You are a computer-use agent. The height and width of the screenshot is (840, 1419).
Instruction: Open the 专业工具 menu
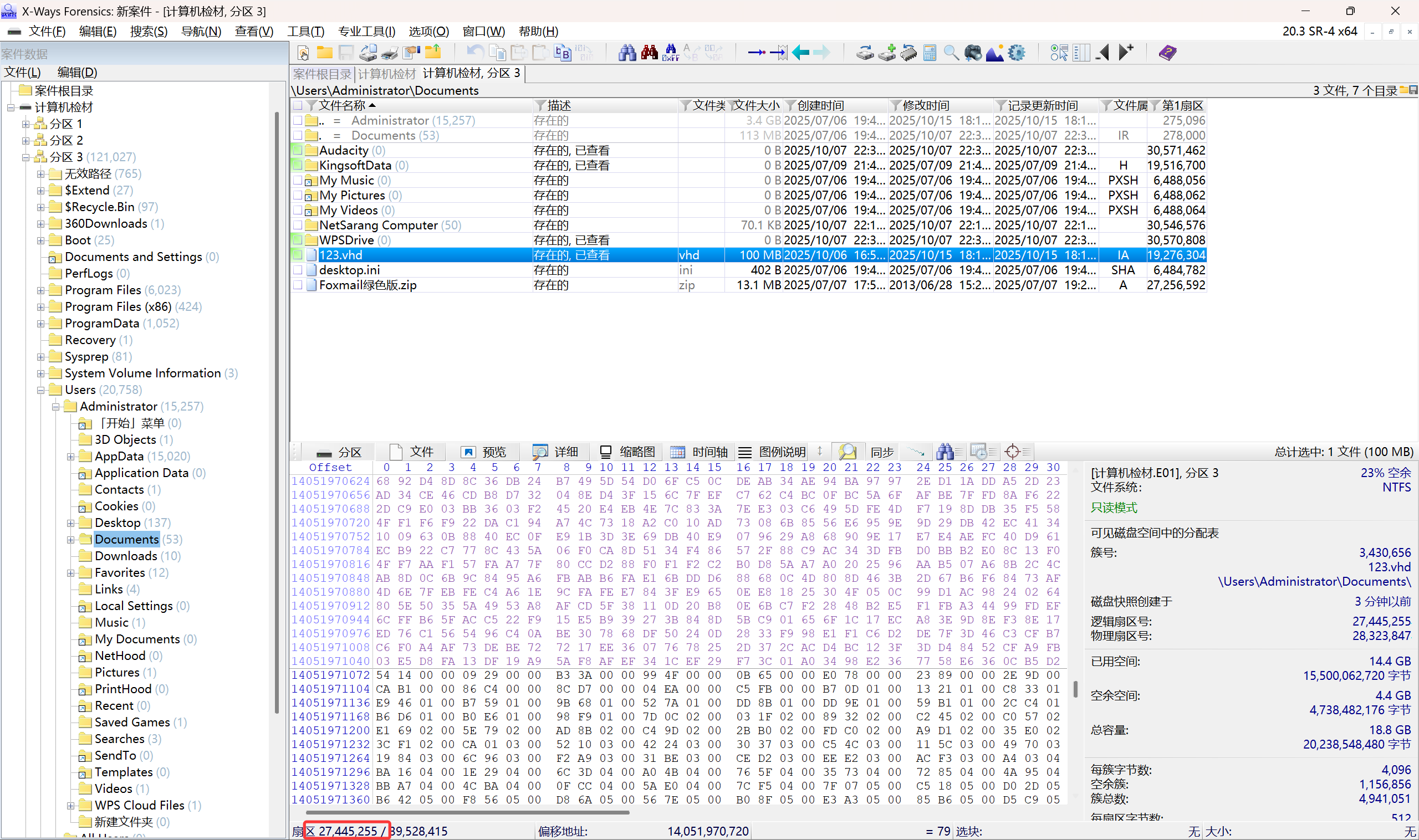pos(366,31)
